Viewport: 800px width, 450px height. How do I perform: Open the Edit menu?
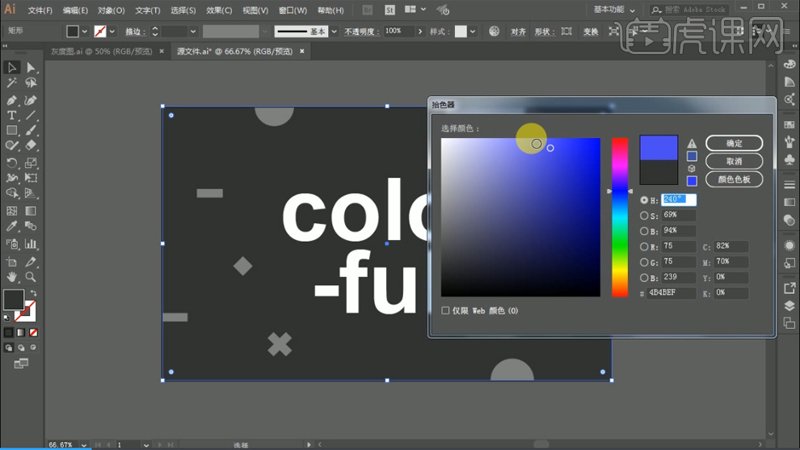pyautogui.click(x=75, y=10)
